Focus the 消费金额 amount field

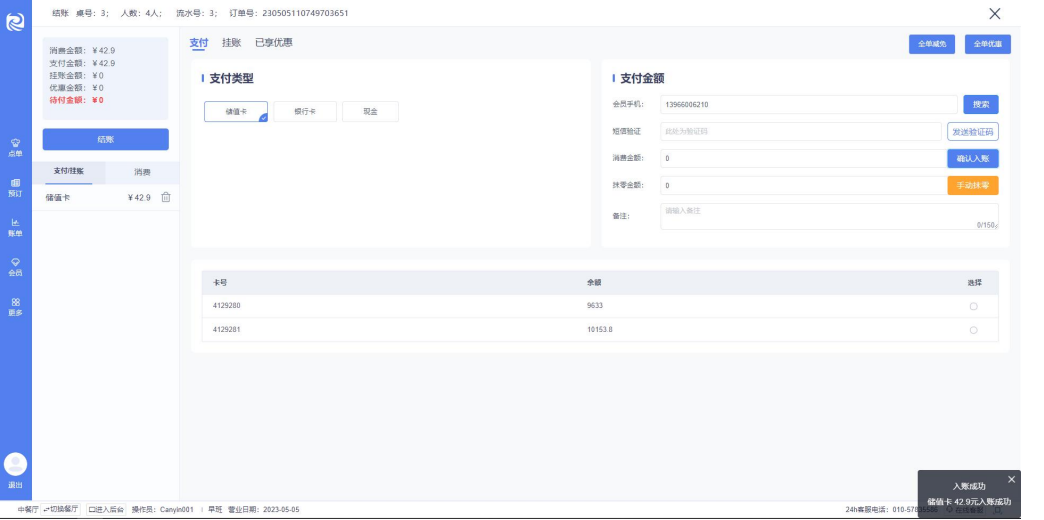tap(804, 158)
